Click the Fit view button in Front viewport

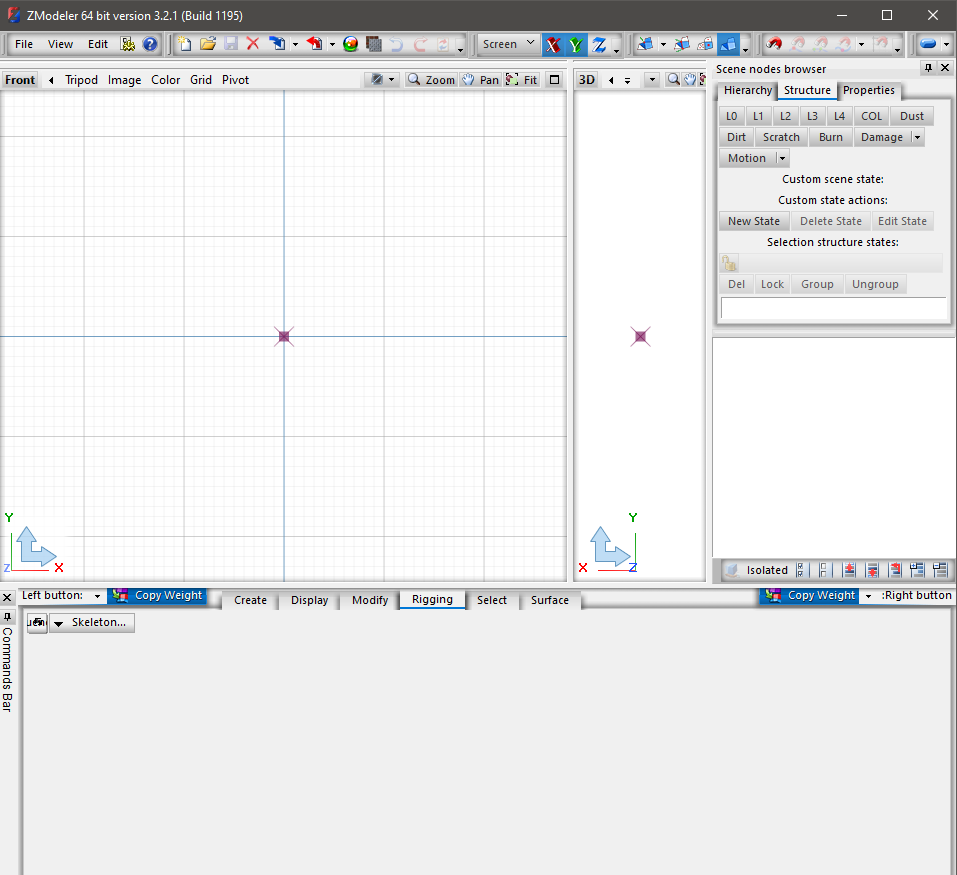pos(522,80)
